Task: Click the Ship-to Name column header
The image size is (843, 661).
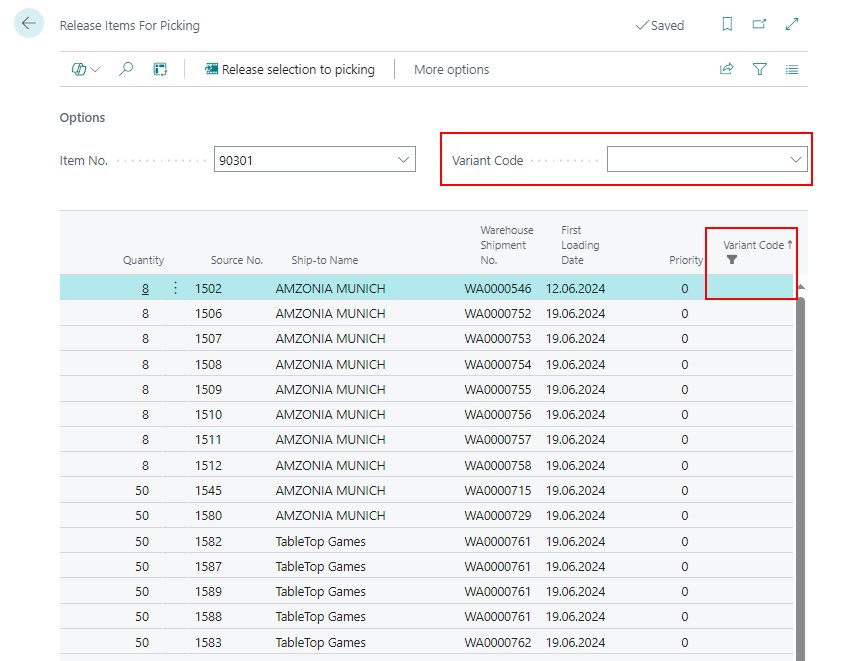Action: click(324, 260)
